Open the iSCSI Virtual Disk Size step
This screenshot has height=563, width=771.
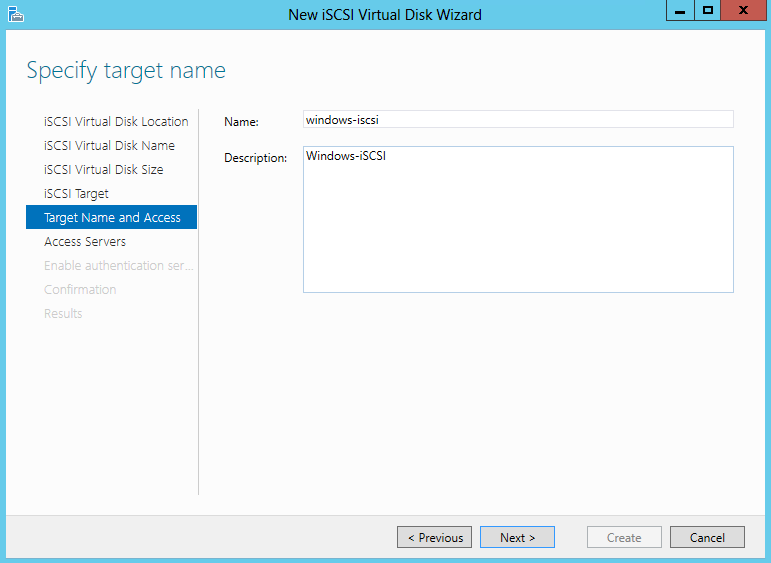click(x=103, y=170)
